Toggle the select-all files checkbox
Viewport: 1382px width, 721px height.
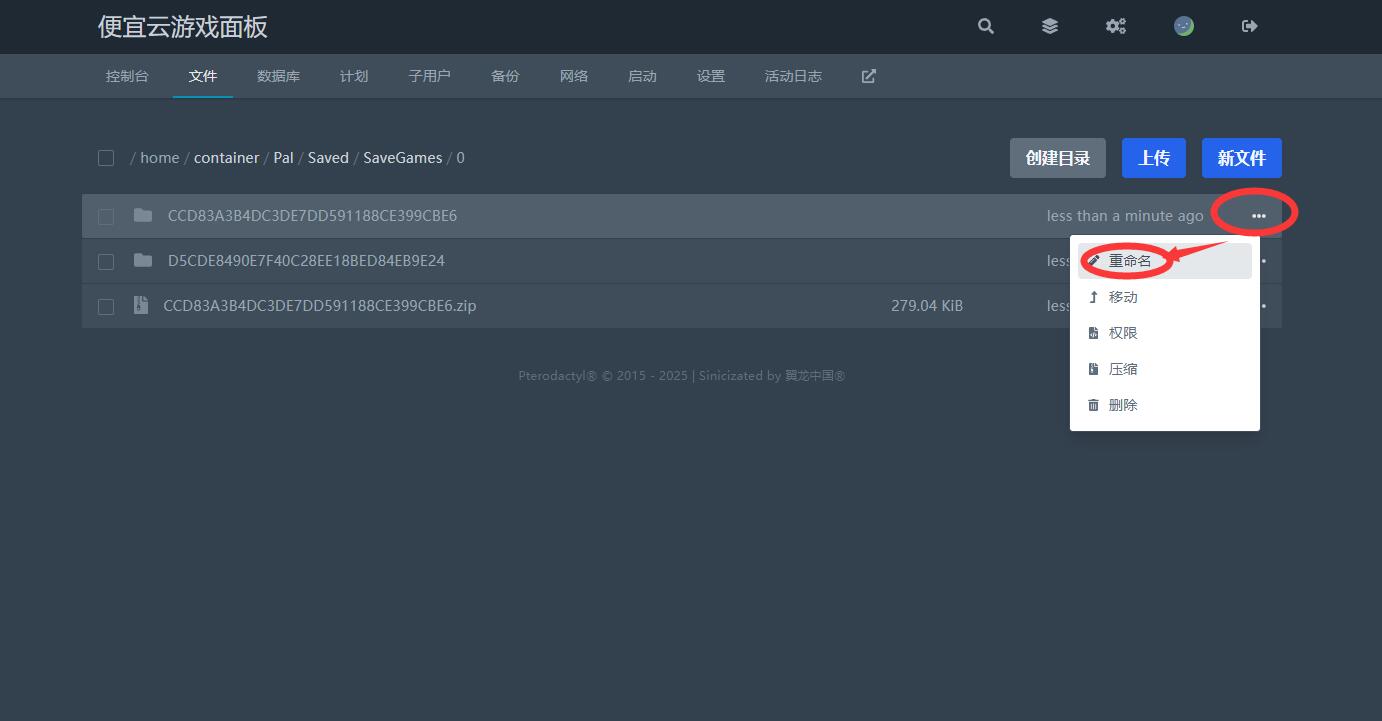[x=106, y=158]
